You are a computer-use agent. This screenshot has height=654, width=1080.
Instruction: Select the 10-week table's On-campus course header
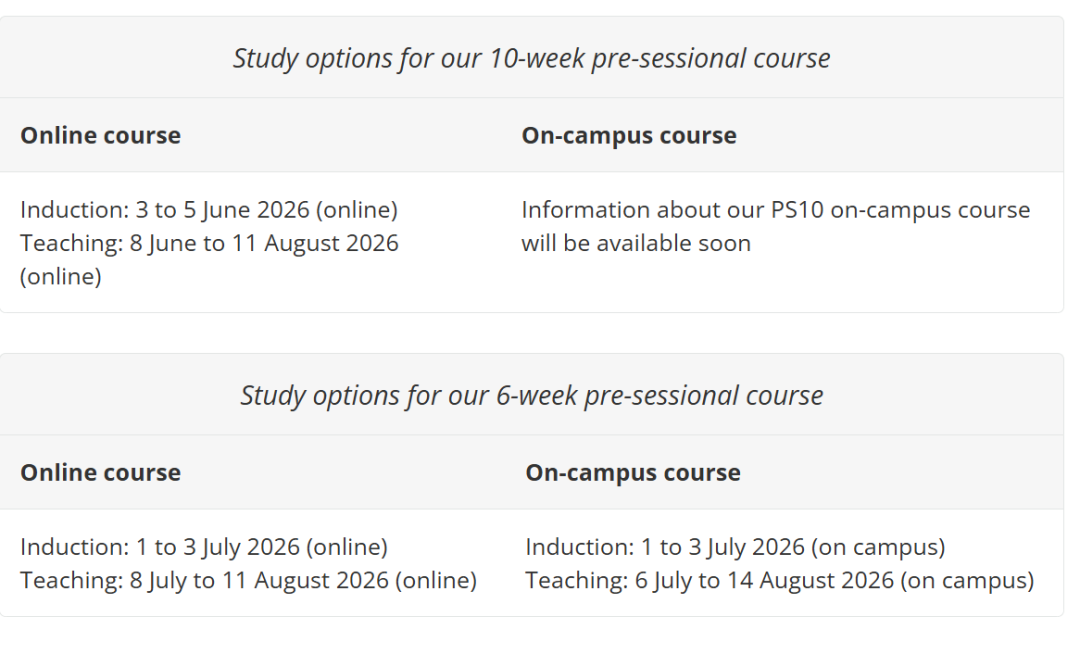tap(628, 136)
